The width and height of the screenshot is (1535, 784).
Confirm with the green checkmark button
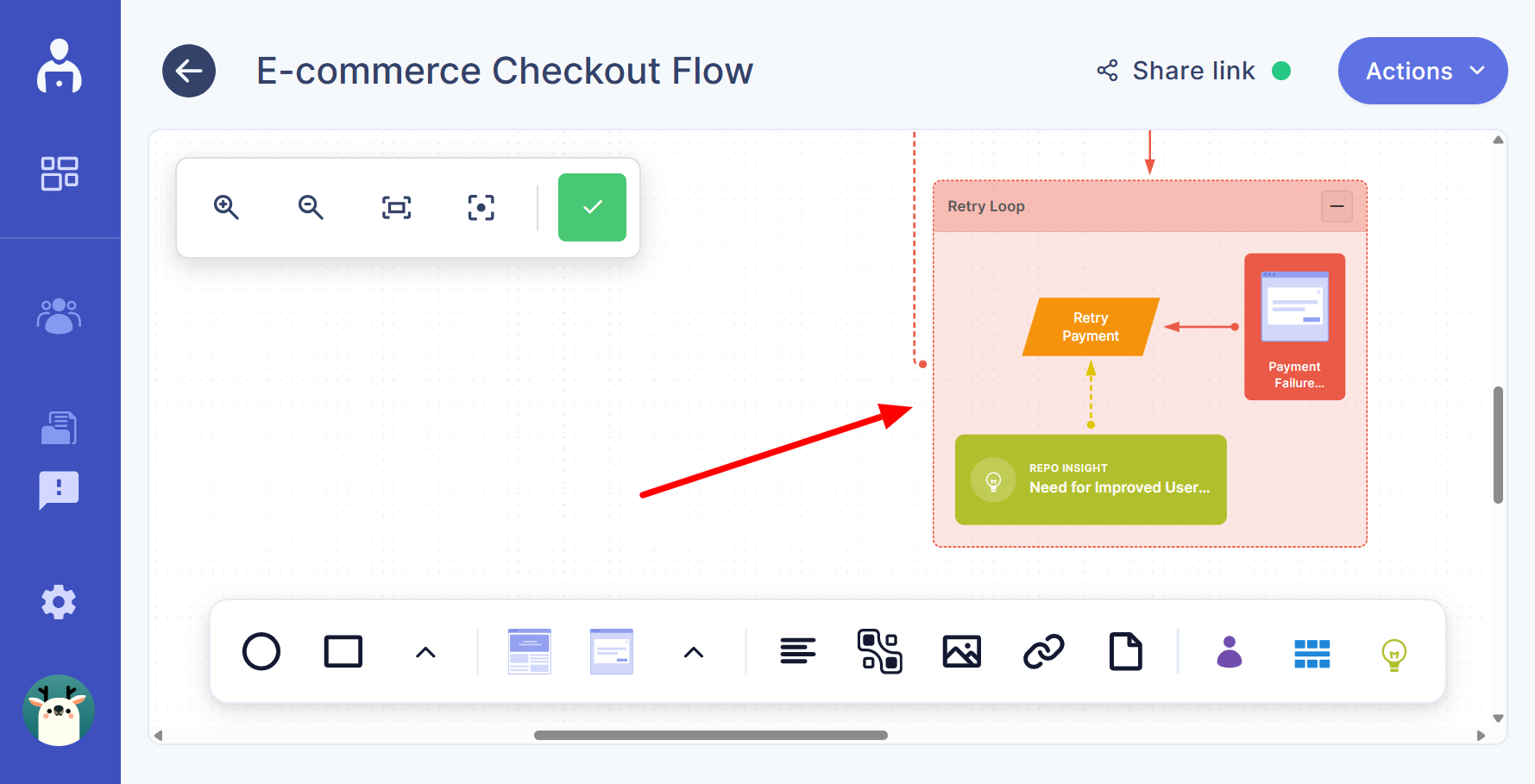coord(592,207)
